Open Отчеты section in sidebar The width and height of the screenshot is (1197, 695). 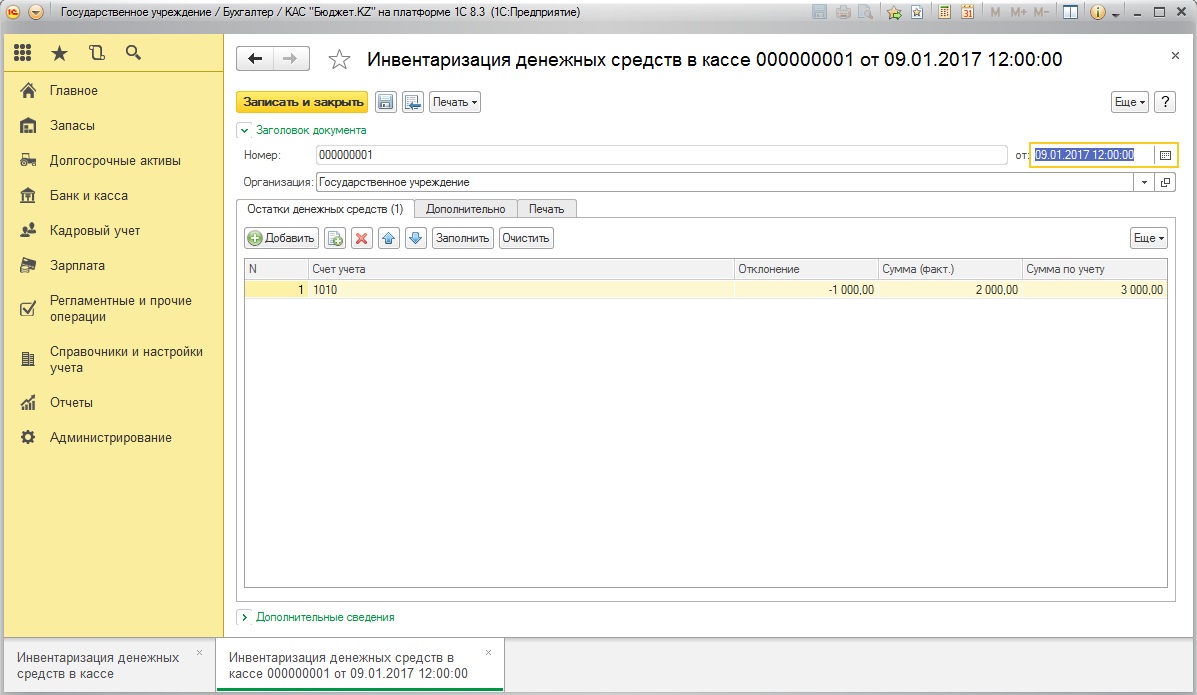(71, 402)
